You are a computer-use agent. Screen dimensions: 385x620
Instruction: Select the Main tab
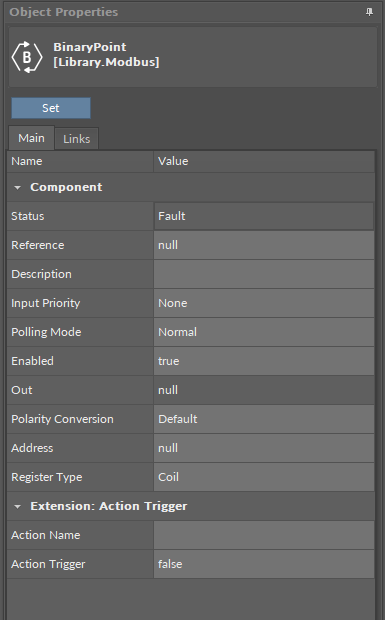tap(31, 138)
